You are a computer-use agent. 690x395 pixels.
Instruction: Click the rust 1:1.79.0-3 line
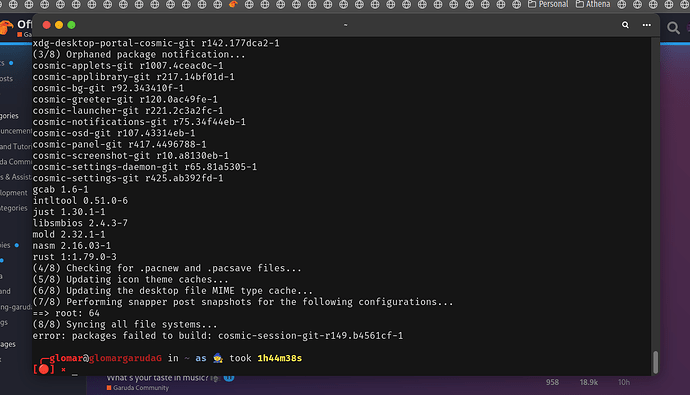74,257
